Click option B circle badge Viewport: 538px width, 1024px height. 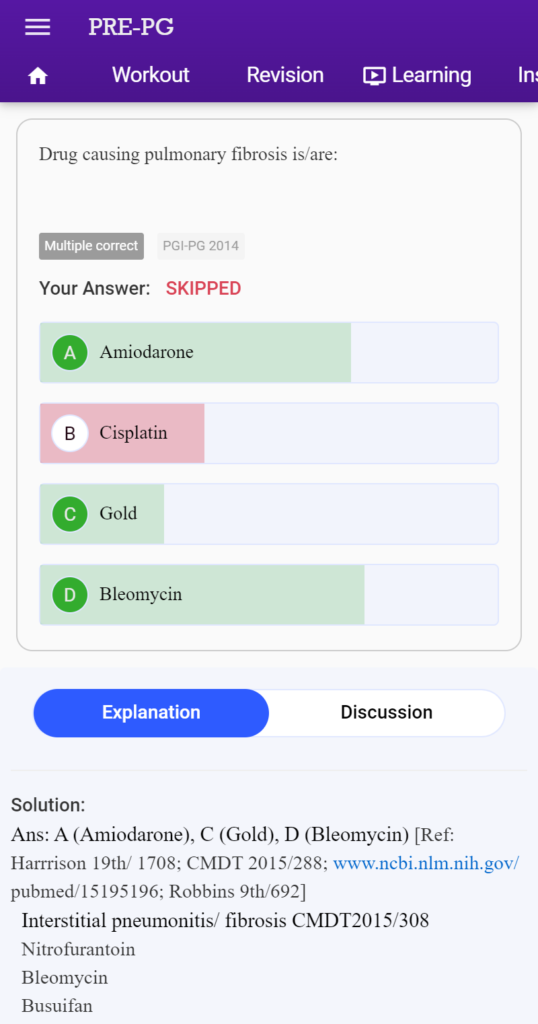[x=70, y=433]
